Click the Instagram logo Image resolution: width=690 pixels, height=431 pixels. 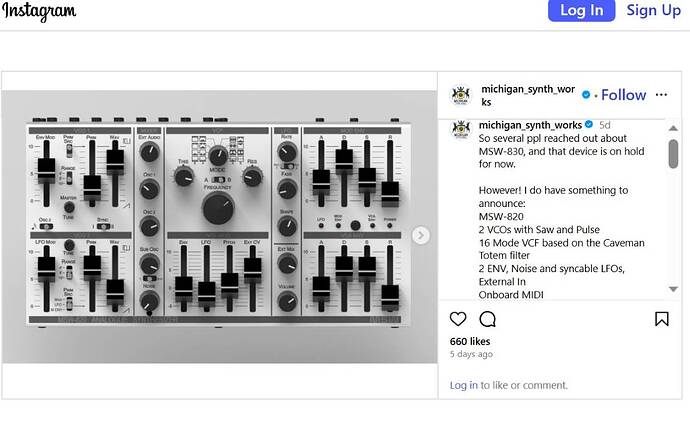click(x=38, y=12)
